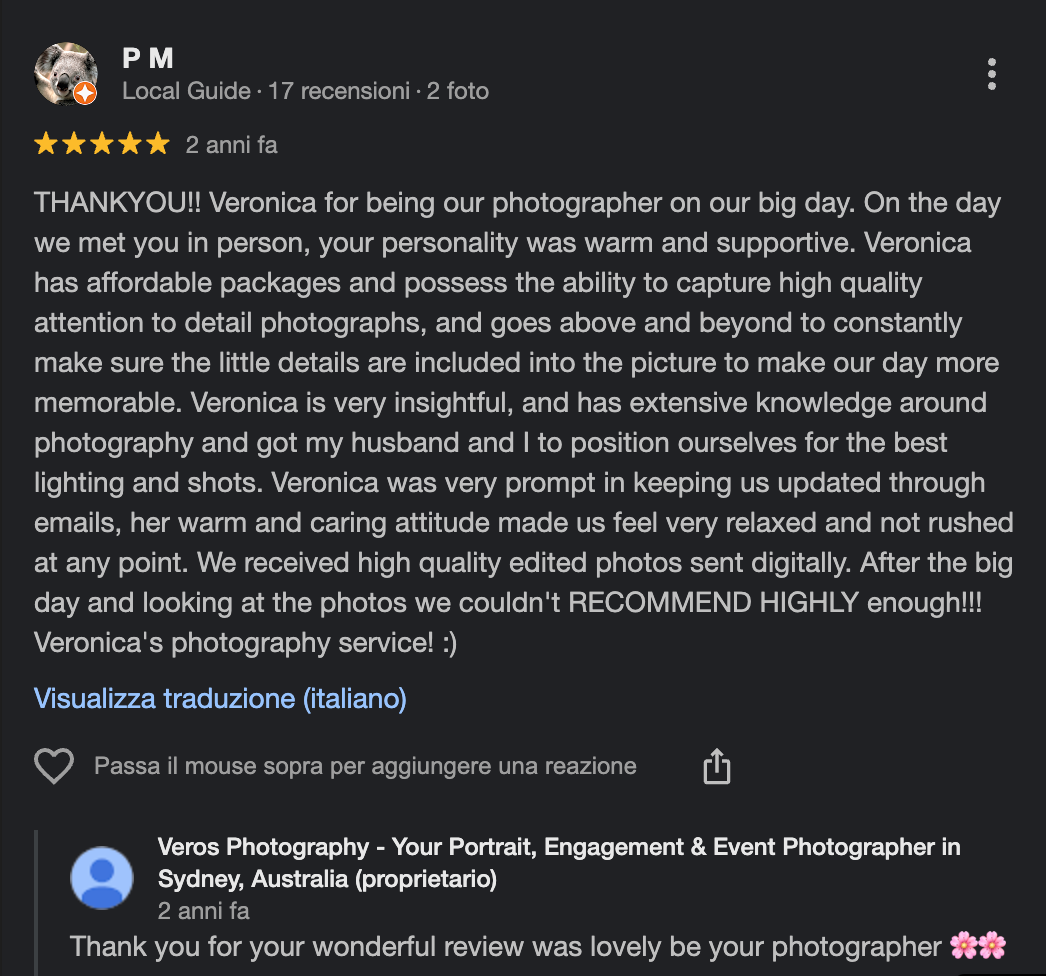Screen dimensions: 1046x976
Task: Open reviewer P M's name link
Action: [x=148, y=58]
